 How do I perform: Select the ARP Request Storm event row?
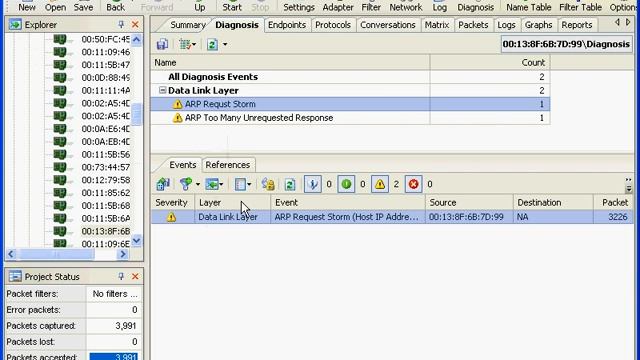click(x=392, y=217)
